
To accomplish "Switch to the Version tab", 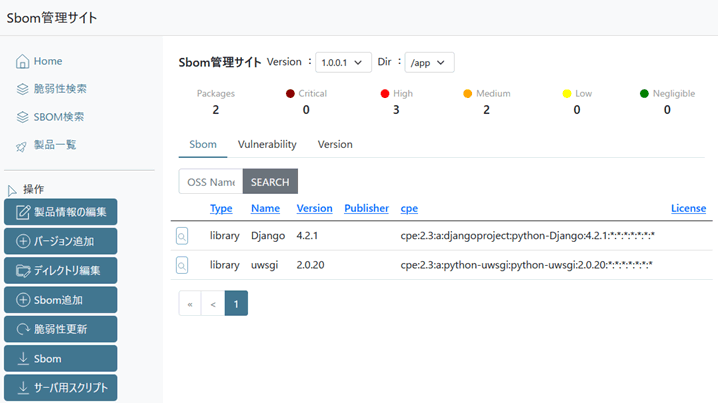I will [x=335, y=145].
